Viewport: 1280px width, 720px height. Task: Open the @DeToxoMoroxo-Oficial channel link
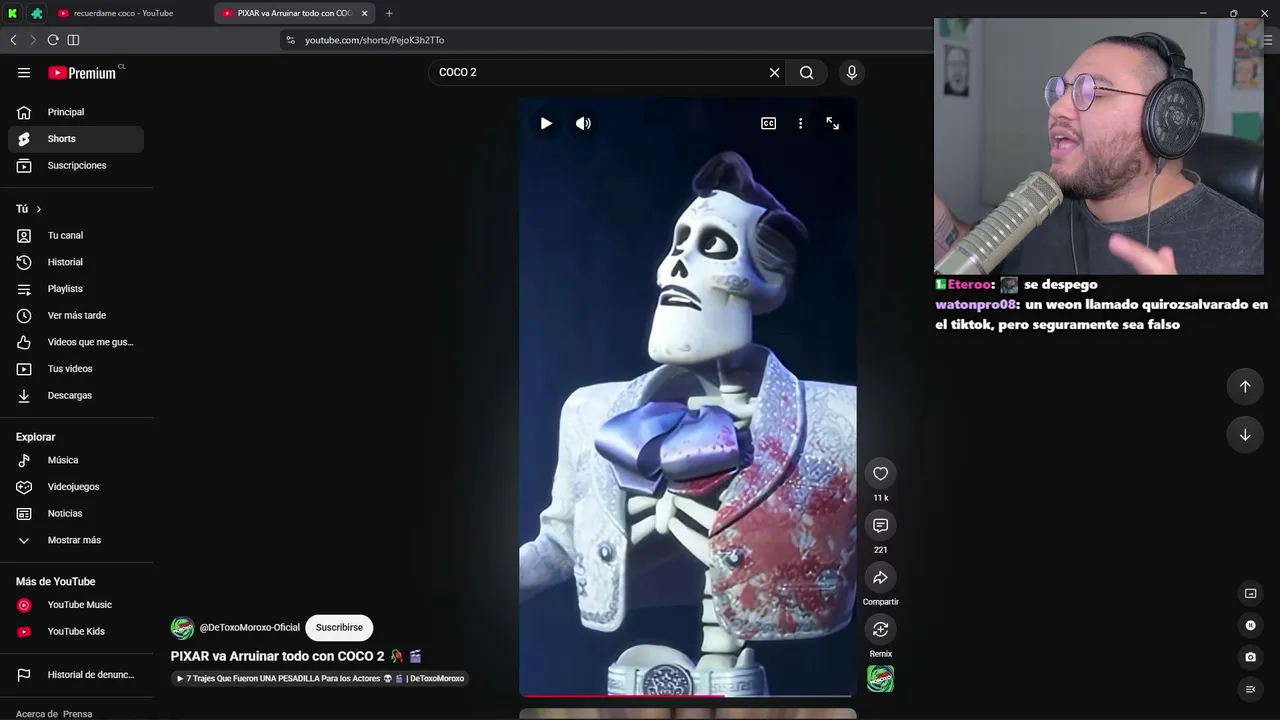250,627
